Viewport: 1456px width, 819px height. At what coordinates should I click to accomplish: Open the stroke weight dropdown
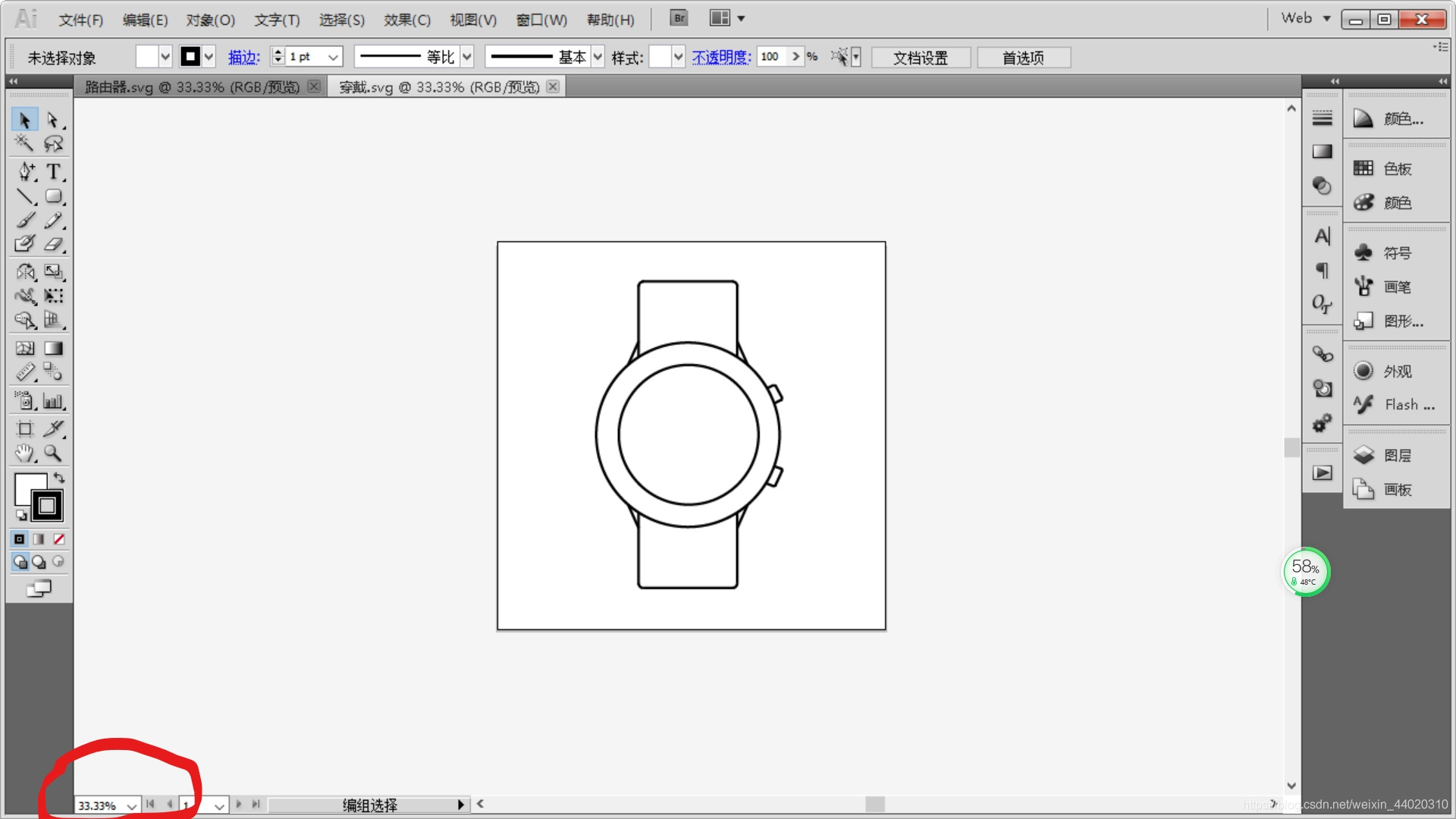[x=332, y=57]
